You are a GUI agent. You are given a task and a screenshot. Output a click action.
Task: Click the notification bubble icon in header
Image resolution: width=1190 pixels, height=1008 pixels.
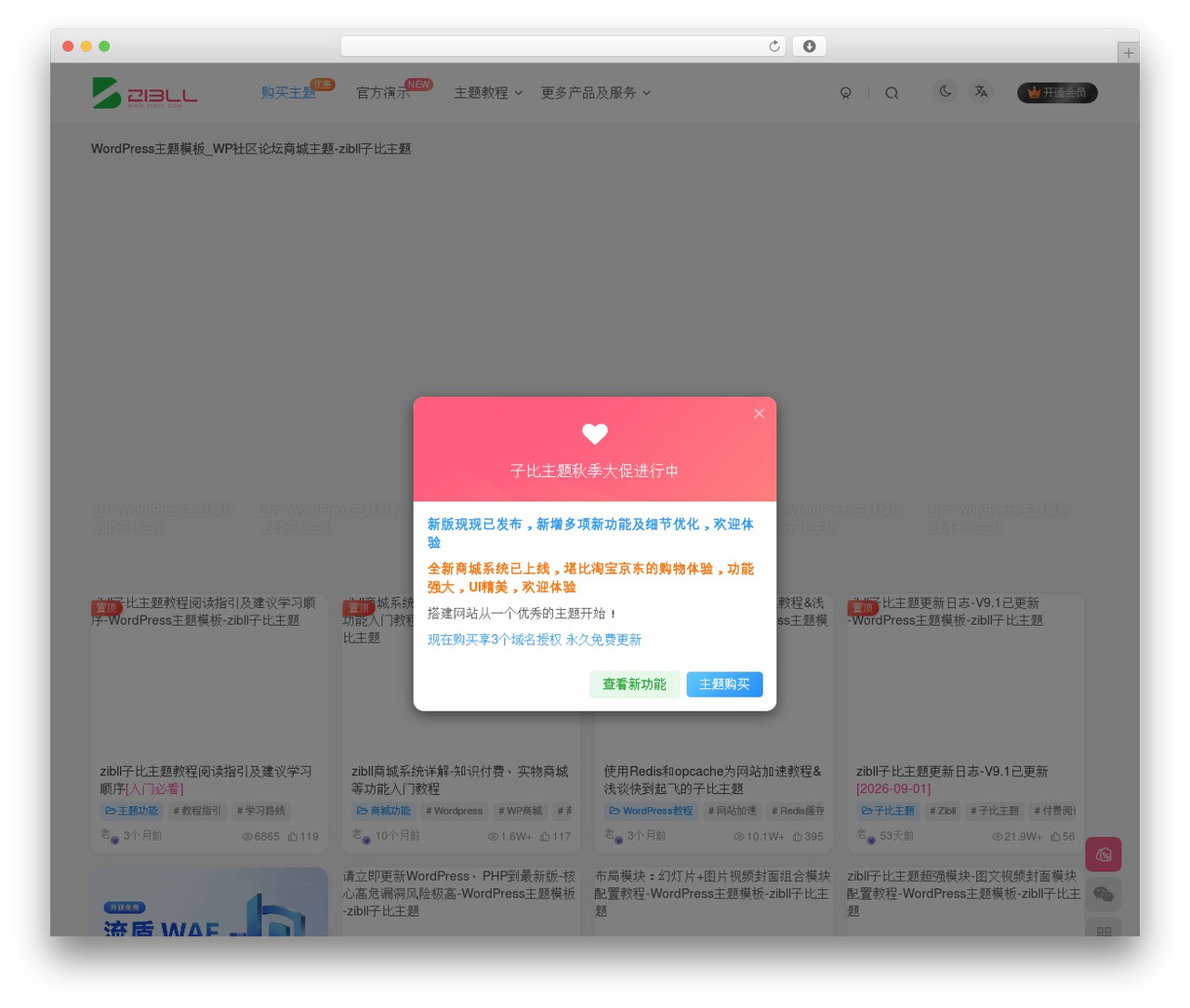(x=846, y=93)
